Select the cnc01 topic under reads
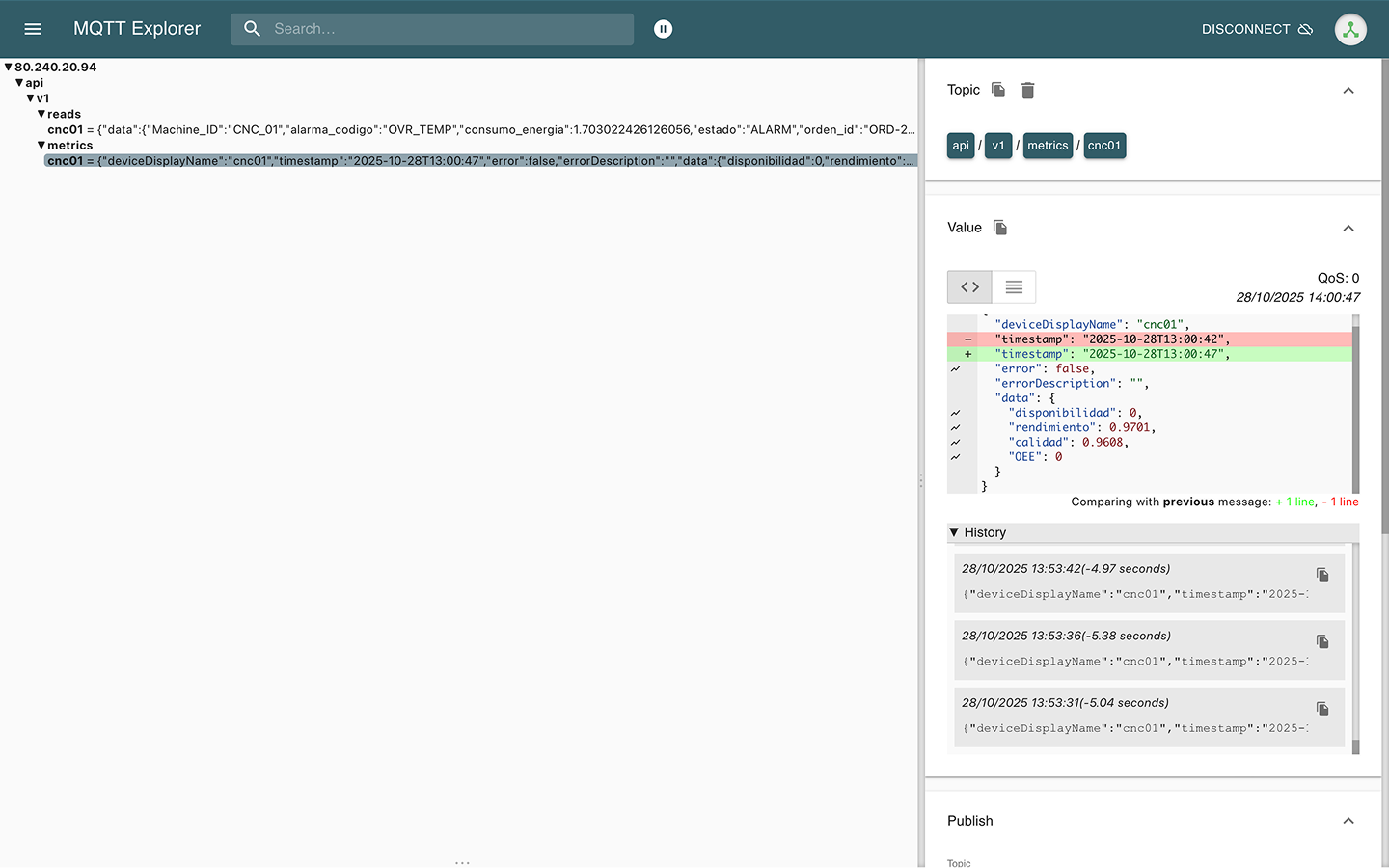 65,129
